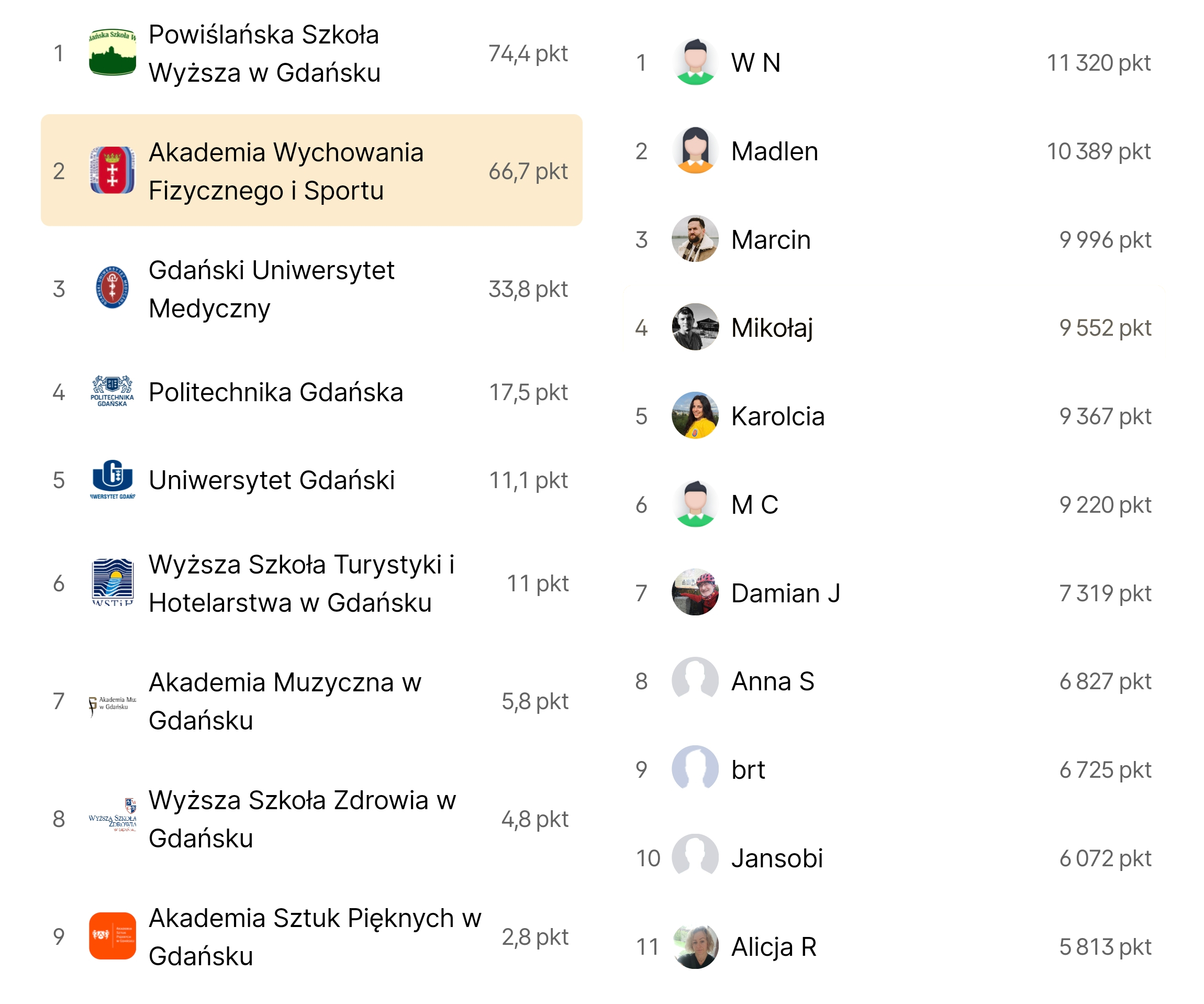Click Akademia Muzyczna w Gdańsku logo
This screenshot has height=1004, width=1204.
click(113, 702)
